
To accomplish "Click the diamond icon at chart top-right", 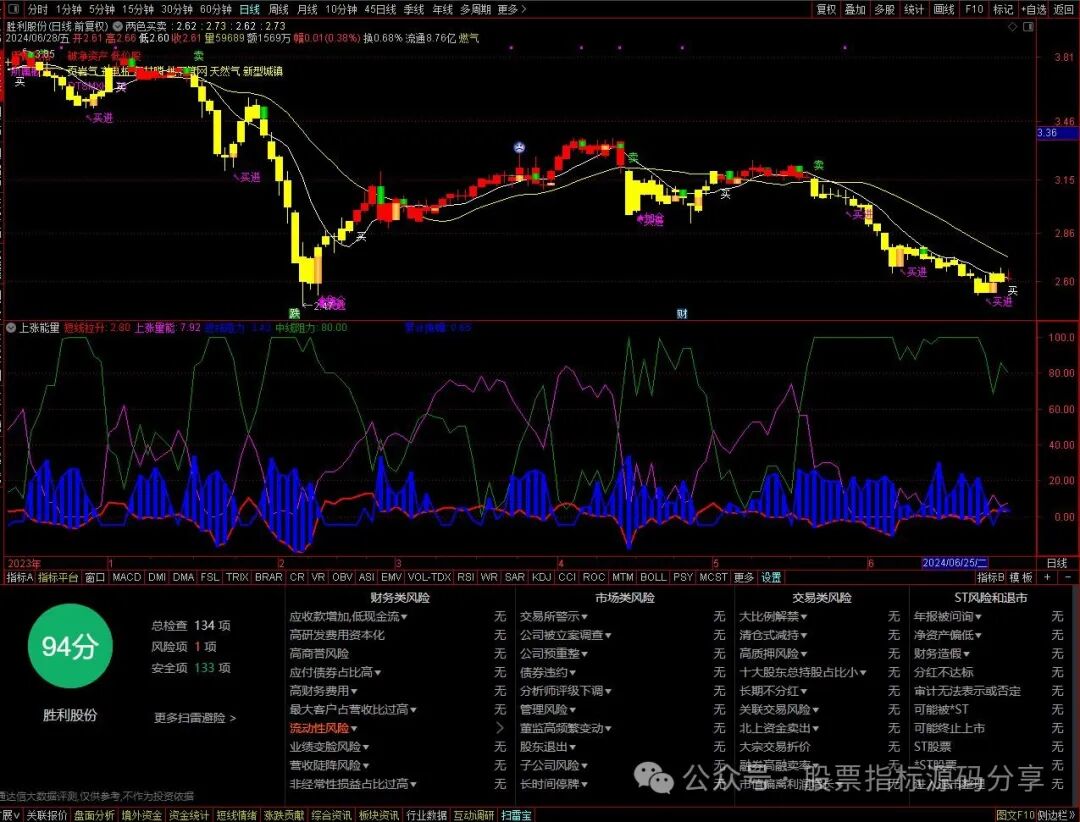I will 1012,26.
